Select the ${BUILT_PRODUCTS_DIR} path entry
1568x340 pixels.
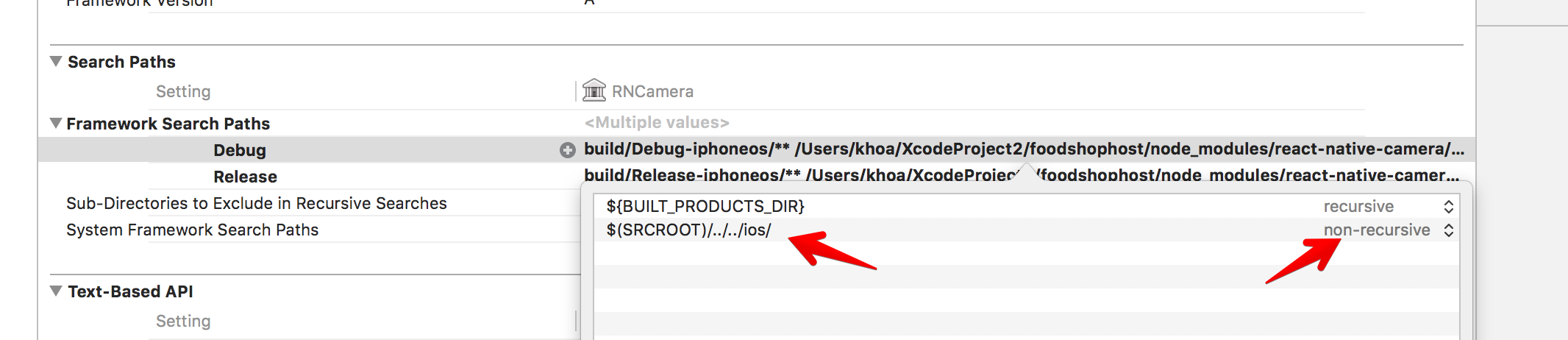coord(705,206)
